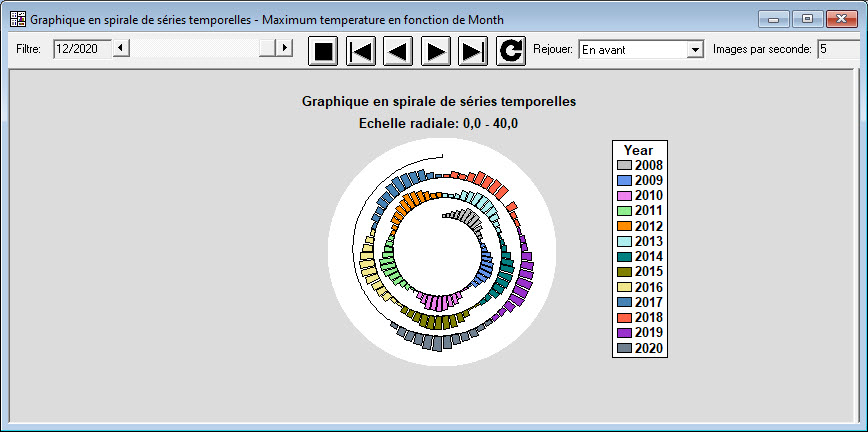The width and height of the screenshot is (868, 432).
Task: Click the 2008 gray legend swatch
Action: pos(624,165)
